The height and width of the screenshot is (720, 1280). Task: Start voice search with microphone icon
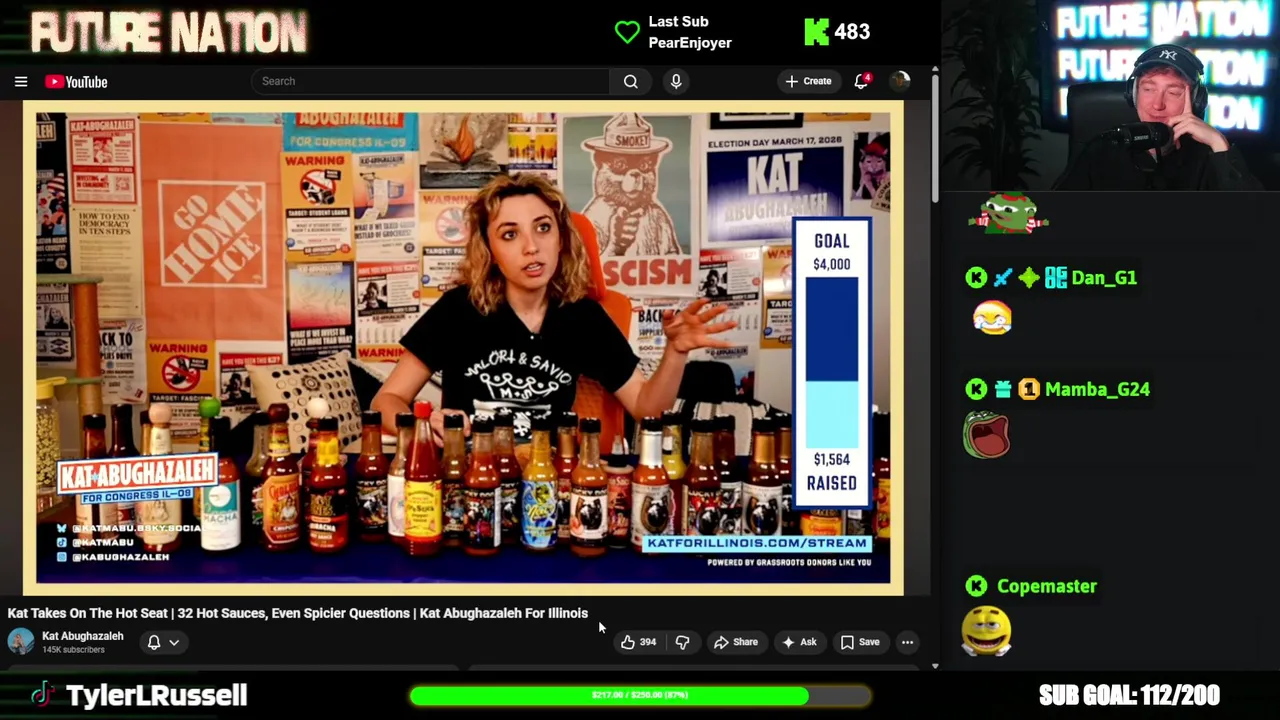676,81
